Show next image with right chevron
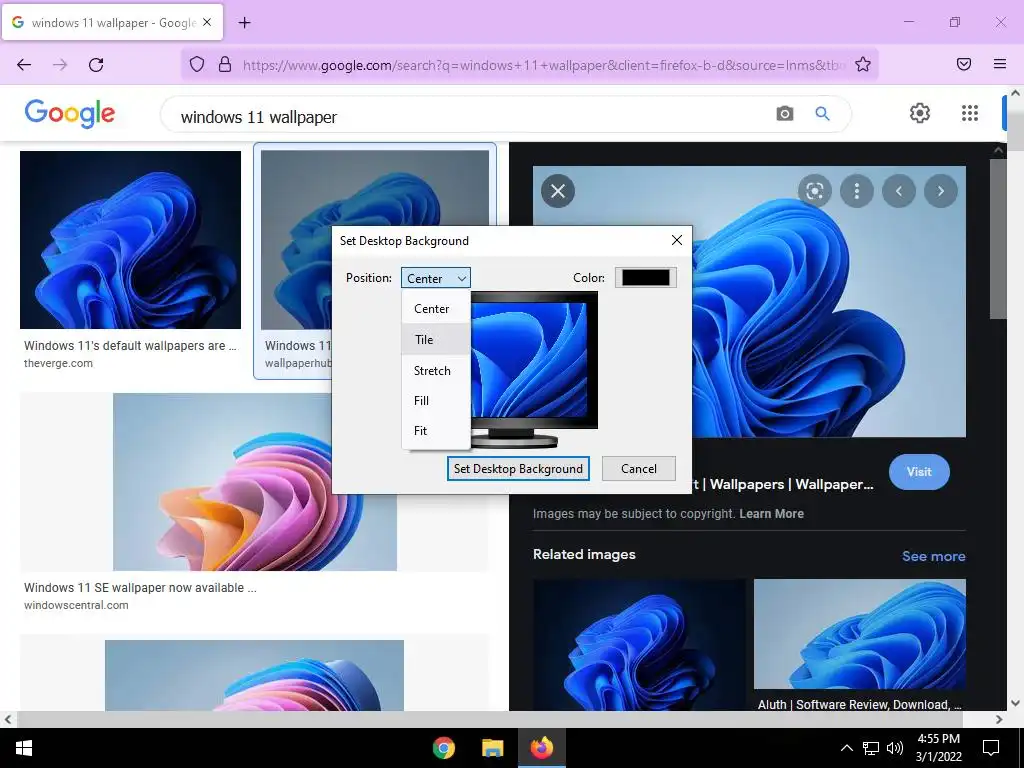1024x768 pixels. pos(940,191)
